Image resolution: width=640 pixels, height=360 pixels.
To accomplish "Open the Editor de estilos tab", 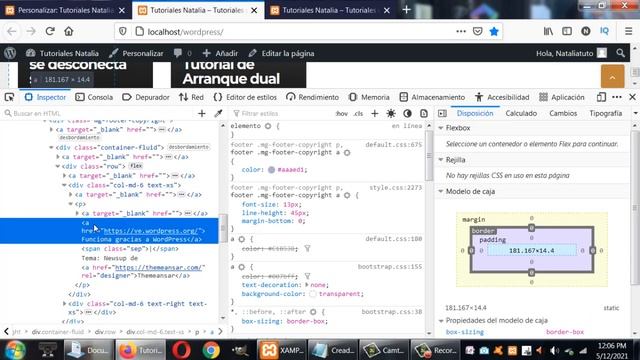I will (245, 97).
